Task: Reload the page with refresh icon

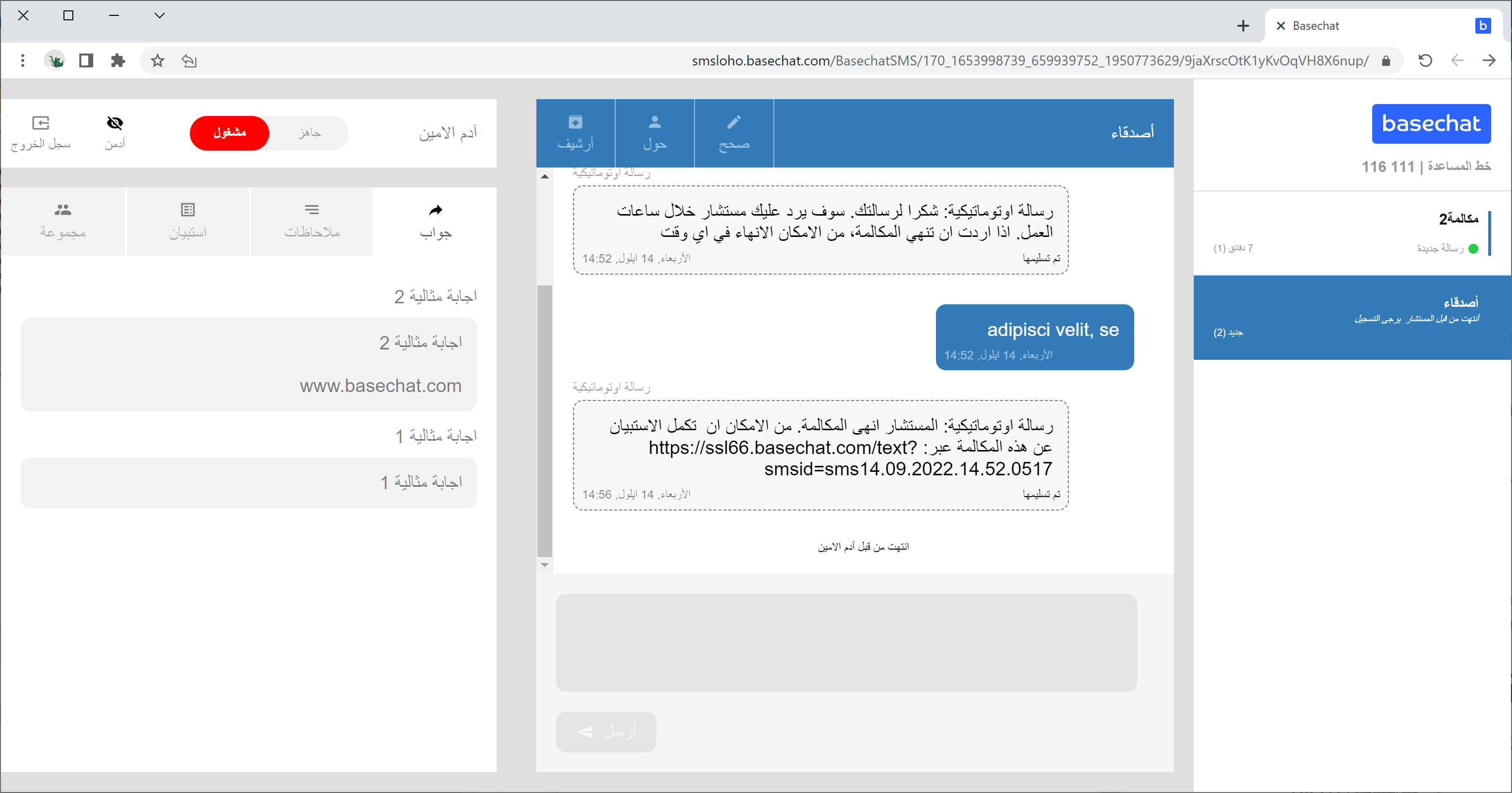Action: [x=1425, y=60]
